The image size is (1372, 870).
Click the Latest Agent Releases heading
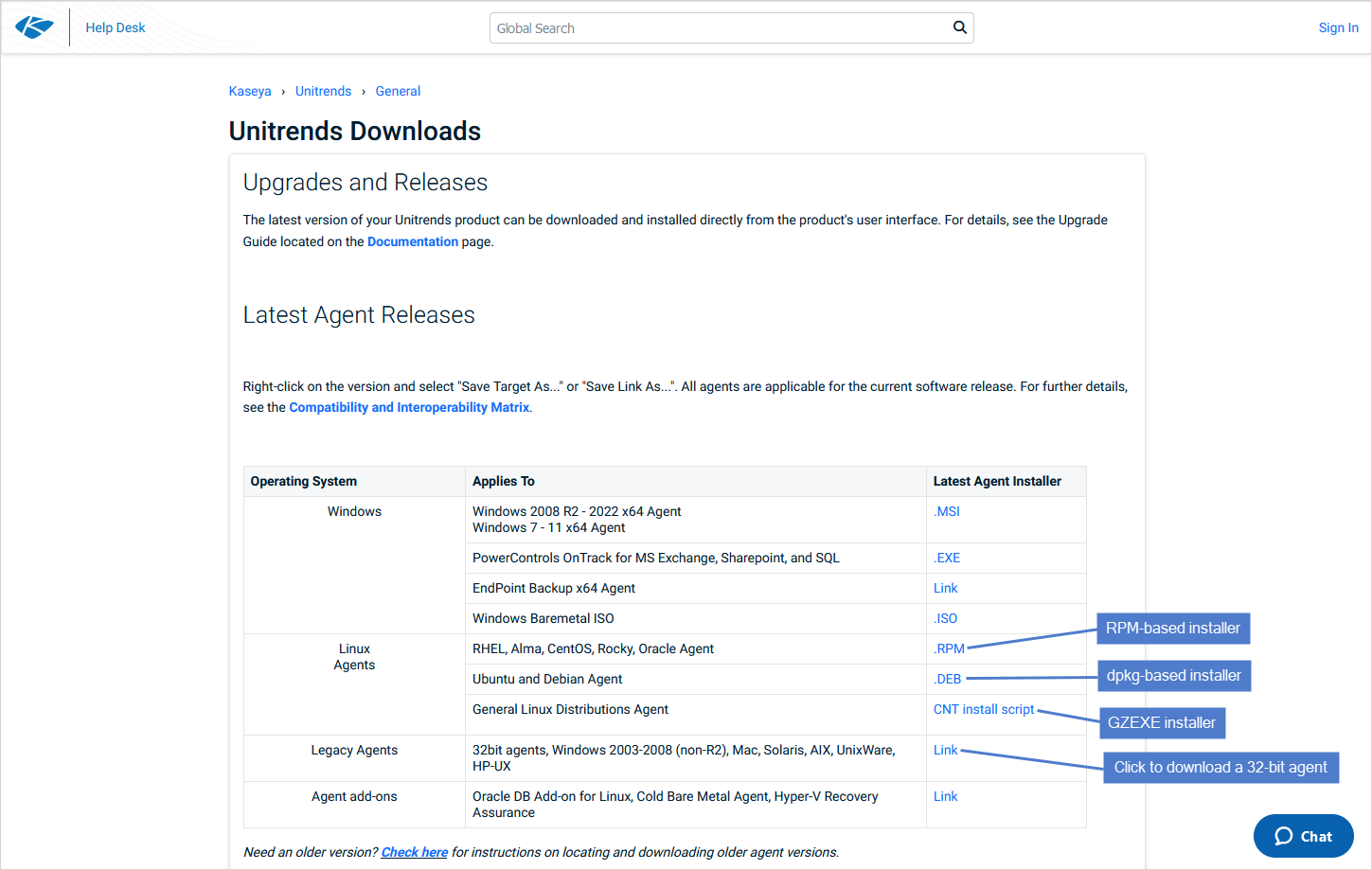point(359,314)
